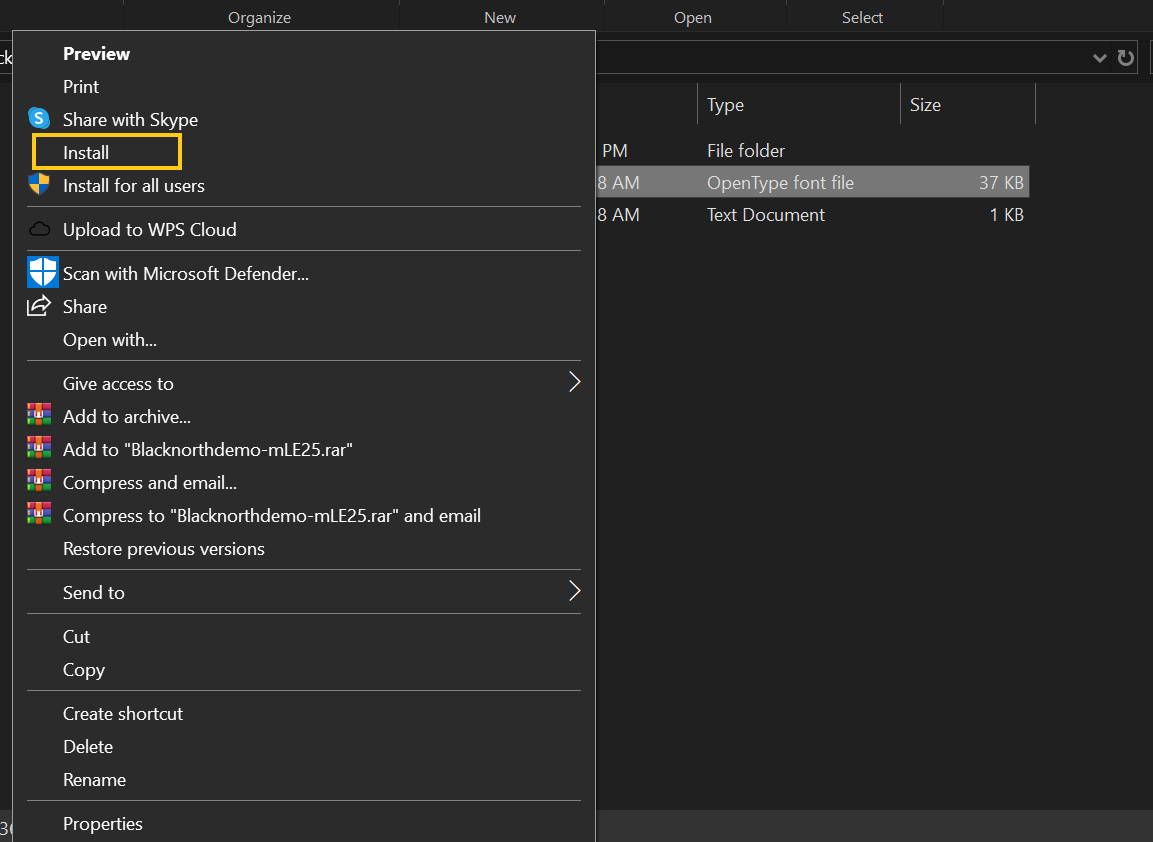Select Properties at the bottom of the menu
This screenshot has height=842, width=1153.
(103, 823)
